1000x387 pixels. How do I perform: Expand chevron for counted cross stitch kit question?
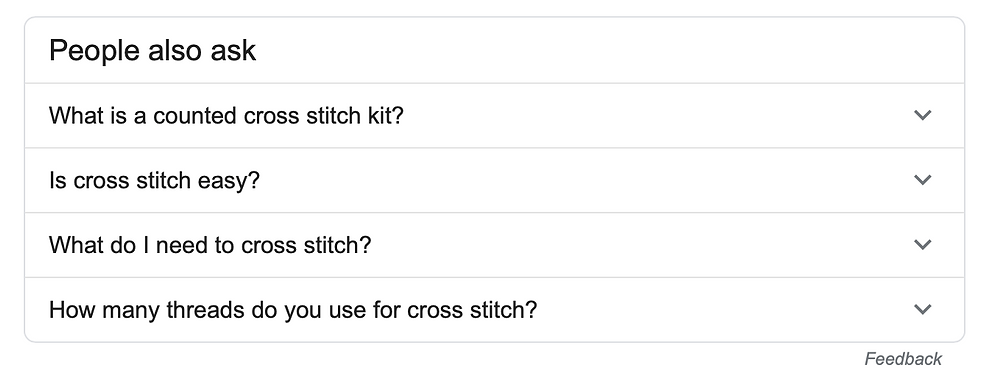922,115
